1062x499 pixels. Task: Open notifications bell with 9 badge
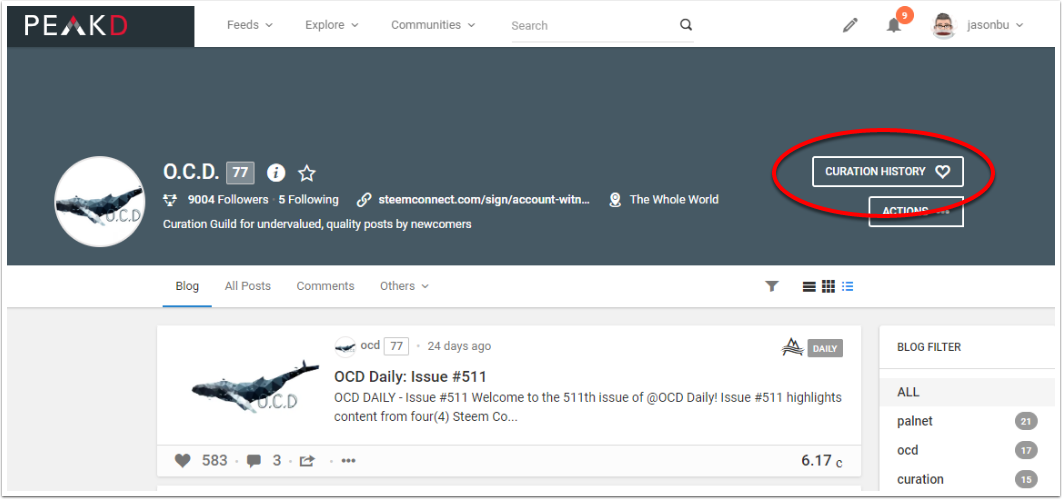895,24
